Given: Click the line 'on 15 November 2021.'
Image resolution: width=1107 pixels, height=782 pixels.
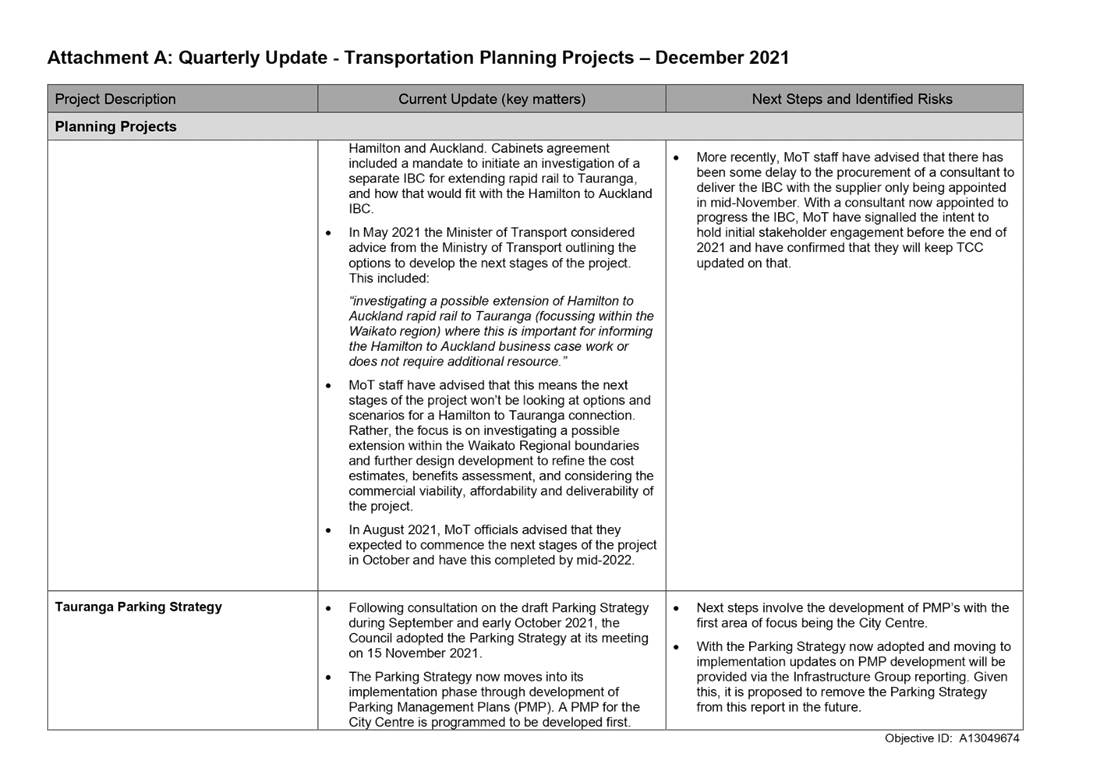Looking at the screenshot, I should [x=416, y=654].
